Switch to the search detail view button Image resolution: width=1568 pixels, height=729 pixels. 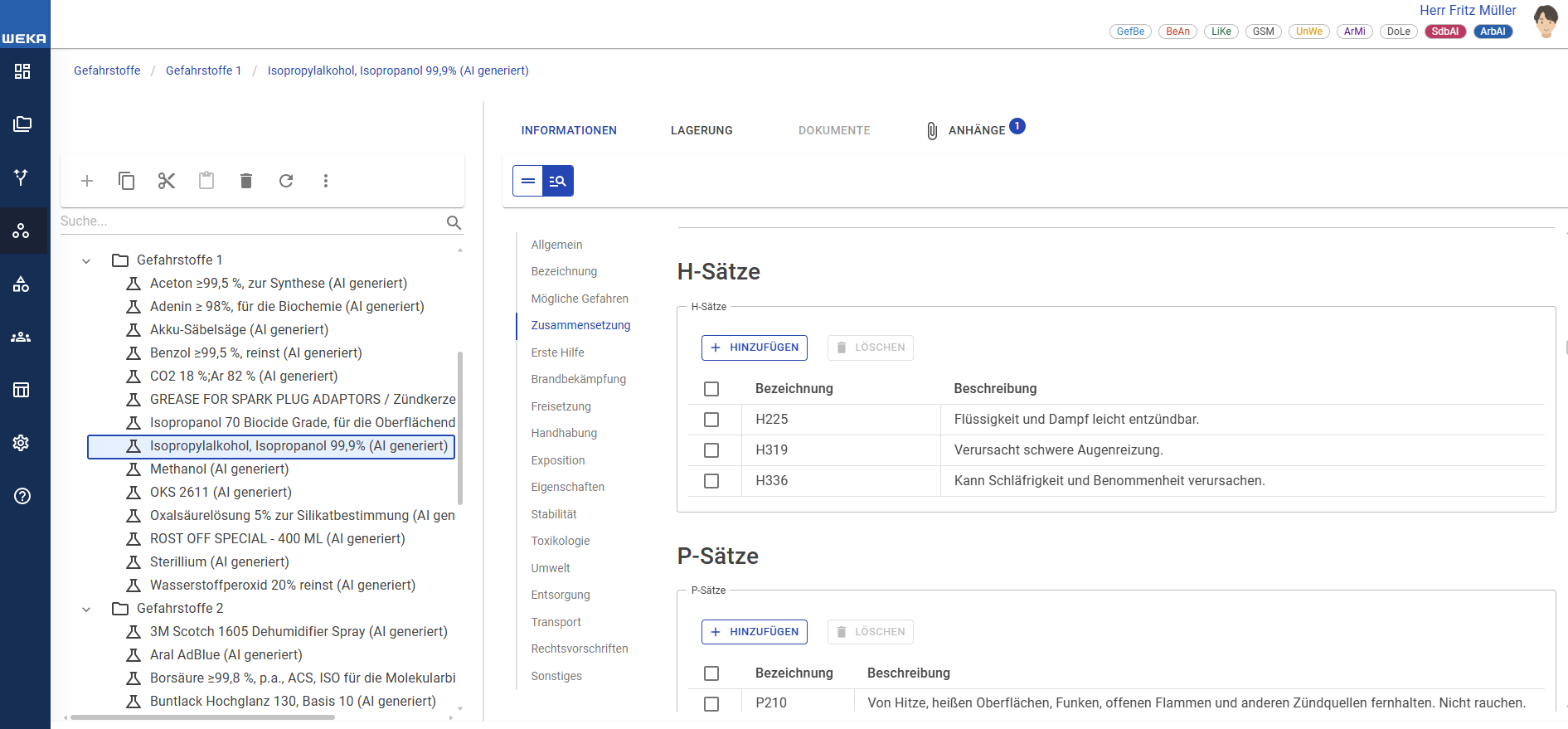click(x=558, y=181)
